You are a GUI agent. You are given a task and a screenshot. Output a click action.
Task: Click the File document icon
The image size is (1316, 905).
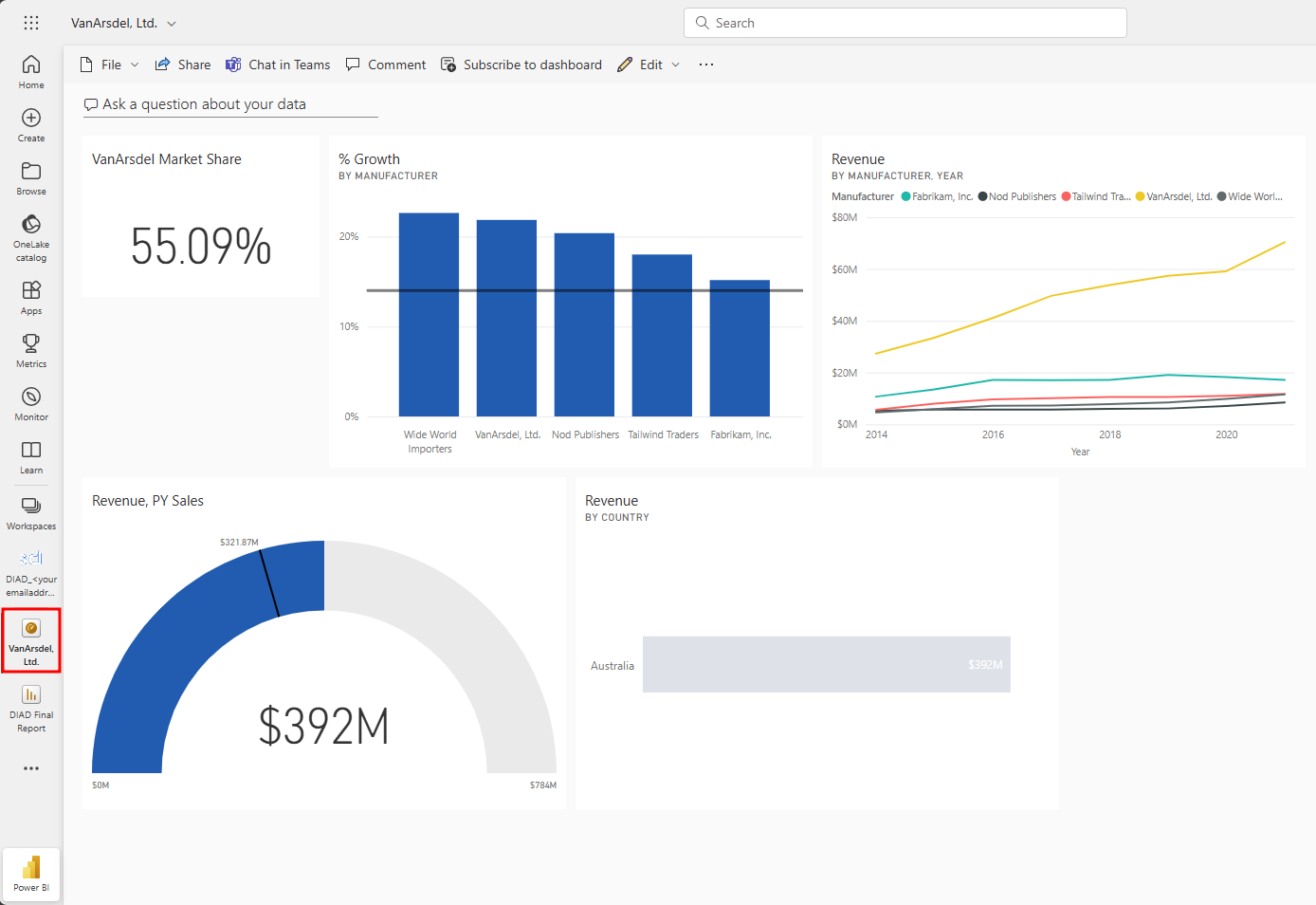pyautogui.click(x=86, y=65)
